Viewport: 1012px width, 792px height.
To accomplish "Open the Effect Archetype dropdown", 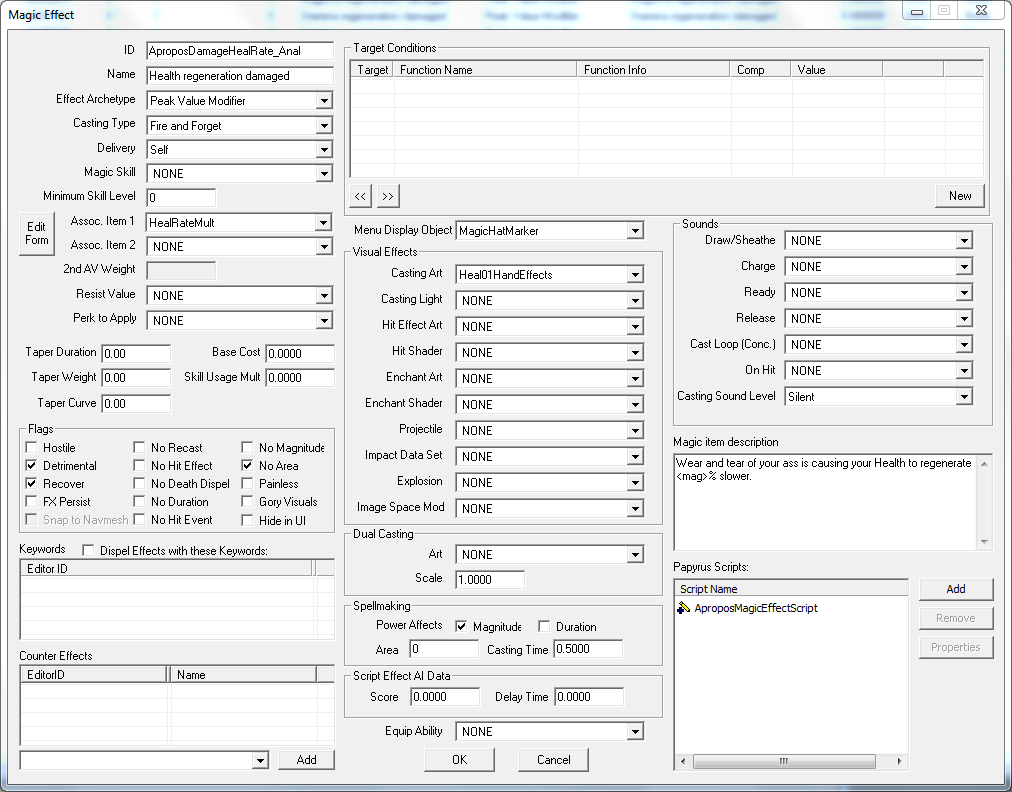I will point(324,101).
